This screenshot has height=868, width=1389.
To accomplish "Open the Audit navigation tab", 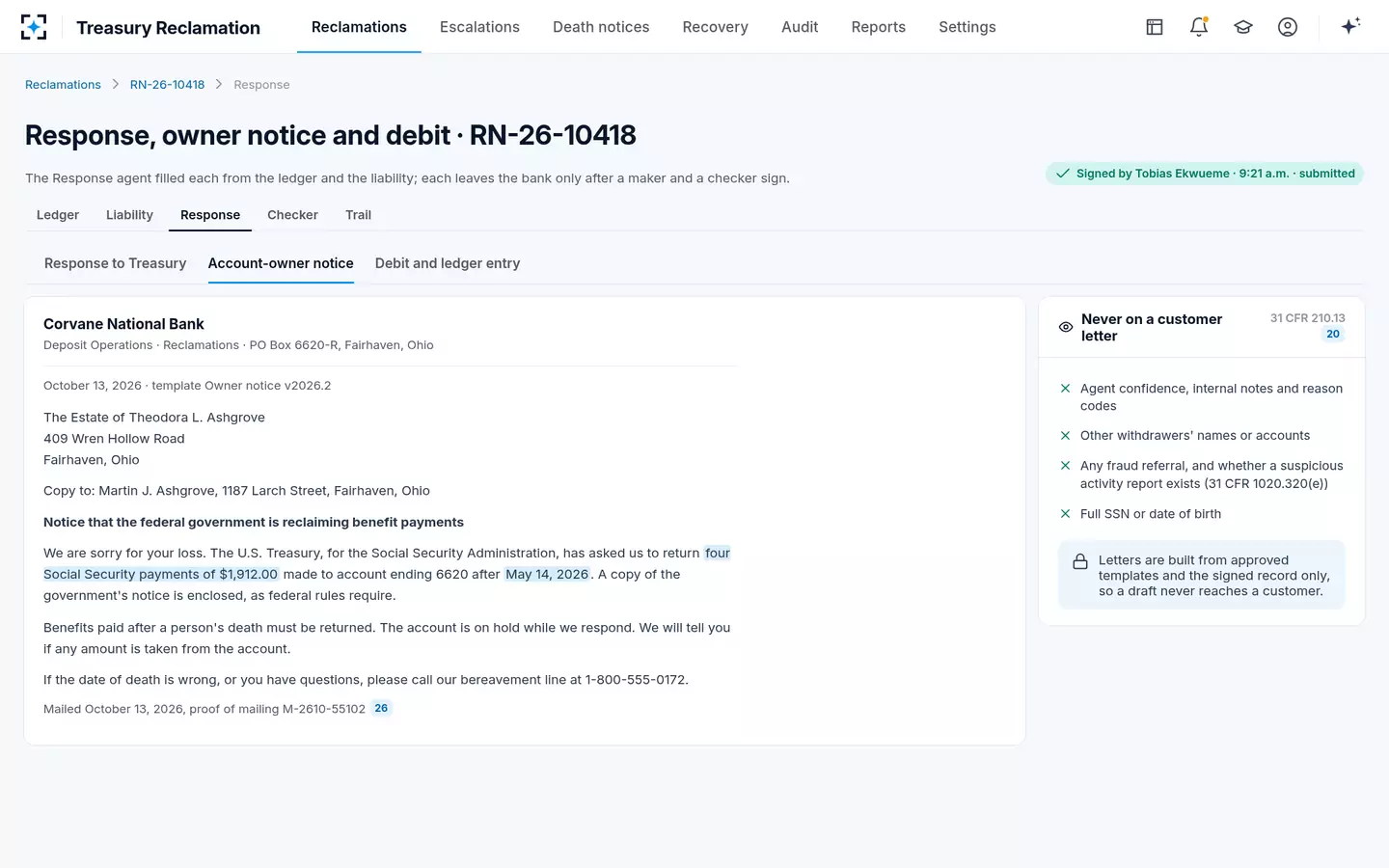I will [x=800, y=27].
